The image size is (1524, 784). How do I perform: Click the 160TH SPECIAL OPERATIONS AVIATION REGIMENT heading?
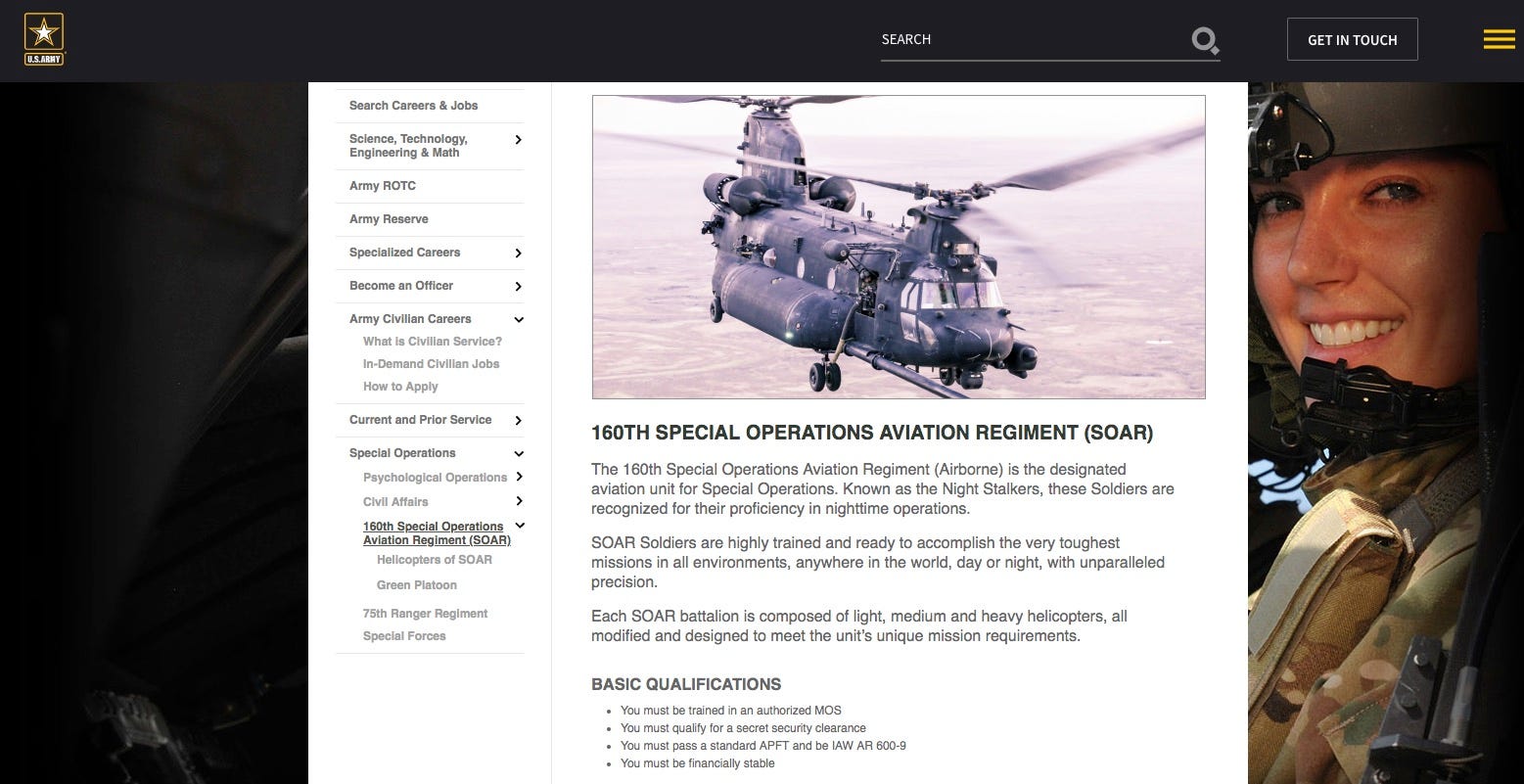[872, 433]
